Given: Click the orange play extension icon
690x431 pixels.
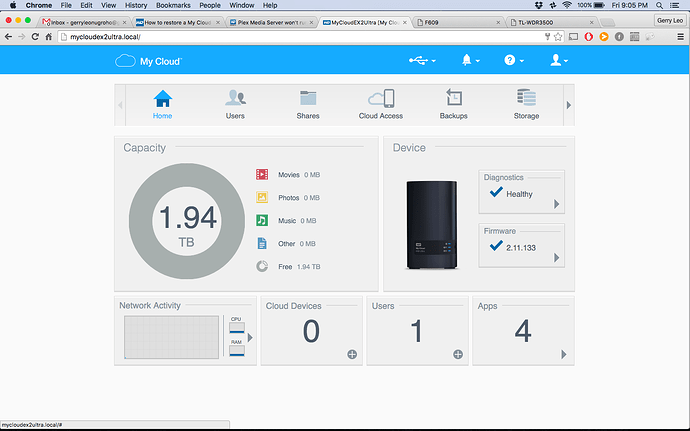Looking at the screenshot, I should click(x=604, y=37).
